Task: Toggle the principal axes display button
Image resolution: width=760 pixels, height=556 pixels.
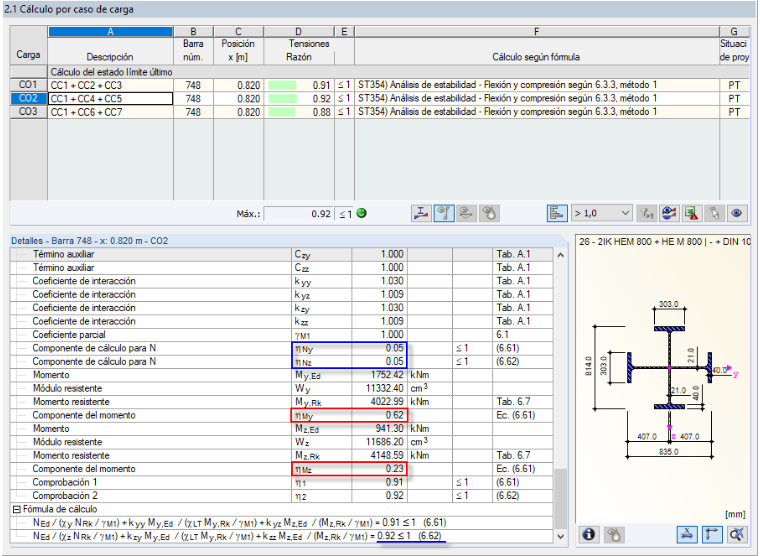Action: click(712, 534)
